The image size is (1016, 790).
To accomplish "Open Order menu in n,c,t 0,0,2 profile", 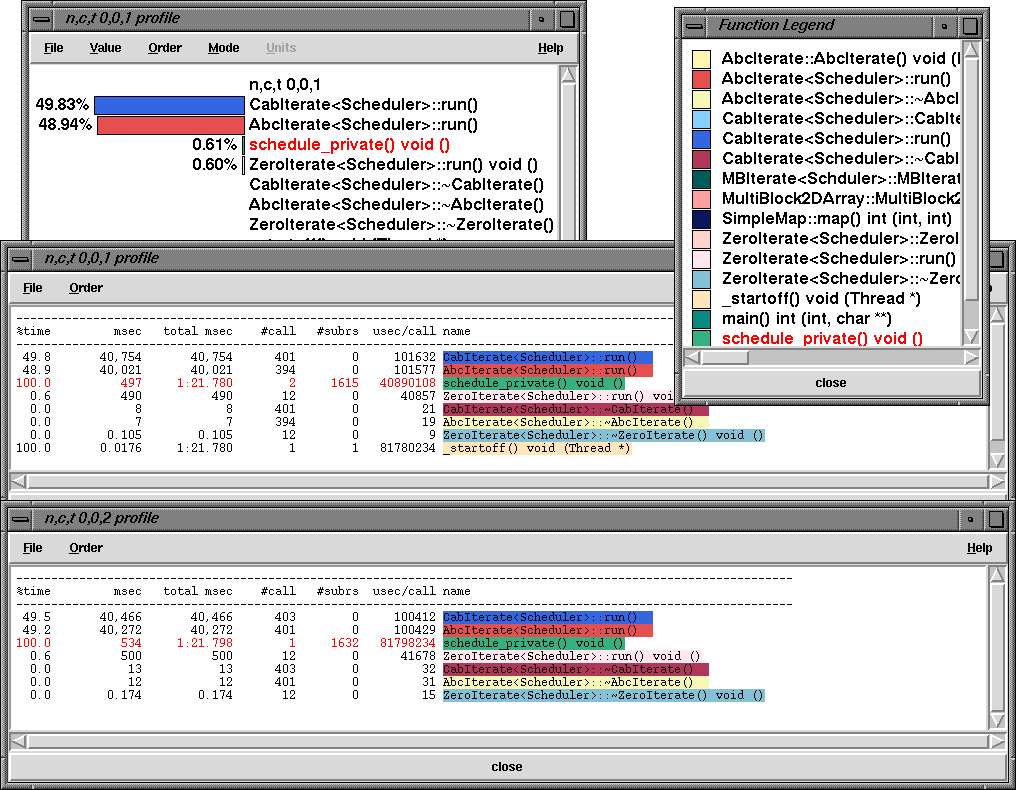I will pyautogui.click(x=86, y=548).
